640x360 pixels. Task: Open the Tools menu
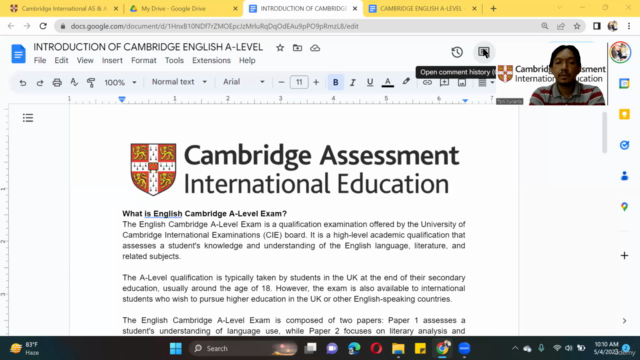tap(174, 60)
